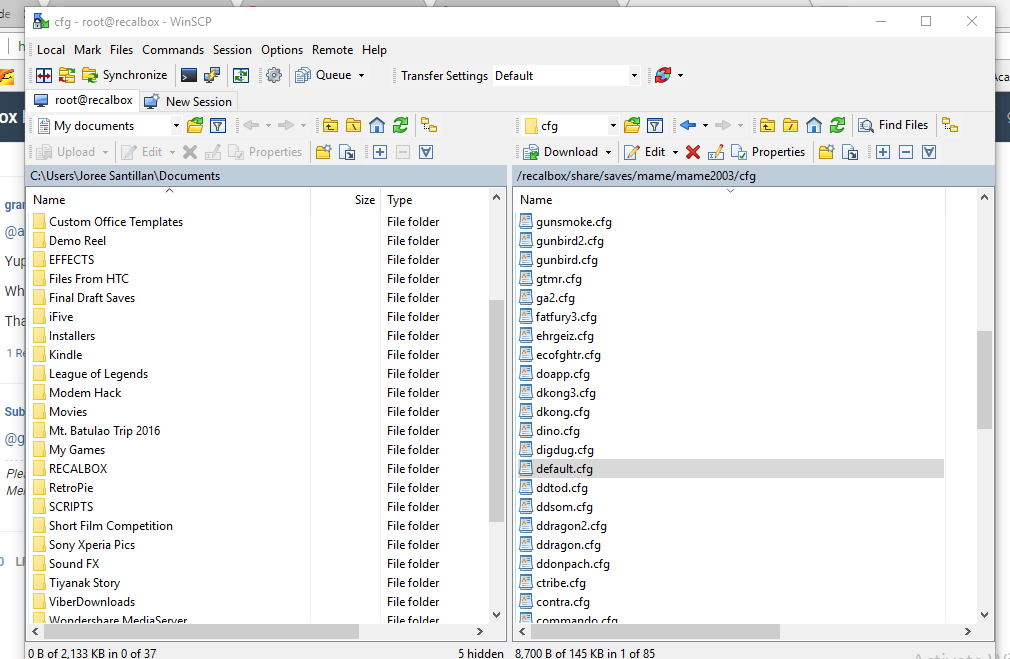Viewport: 1010px width, 659px height.
Task: Toggle the remote directory tree icon
Action: [950, 126]
